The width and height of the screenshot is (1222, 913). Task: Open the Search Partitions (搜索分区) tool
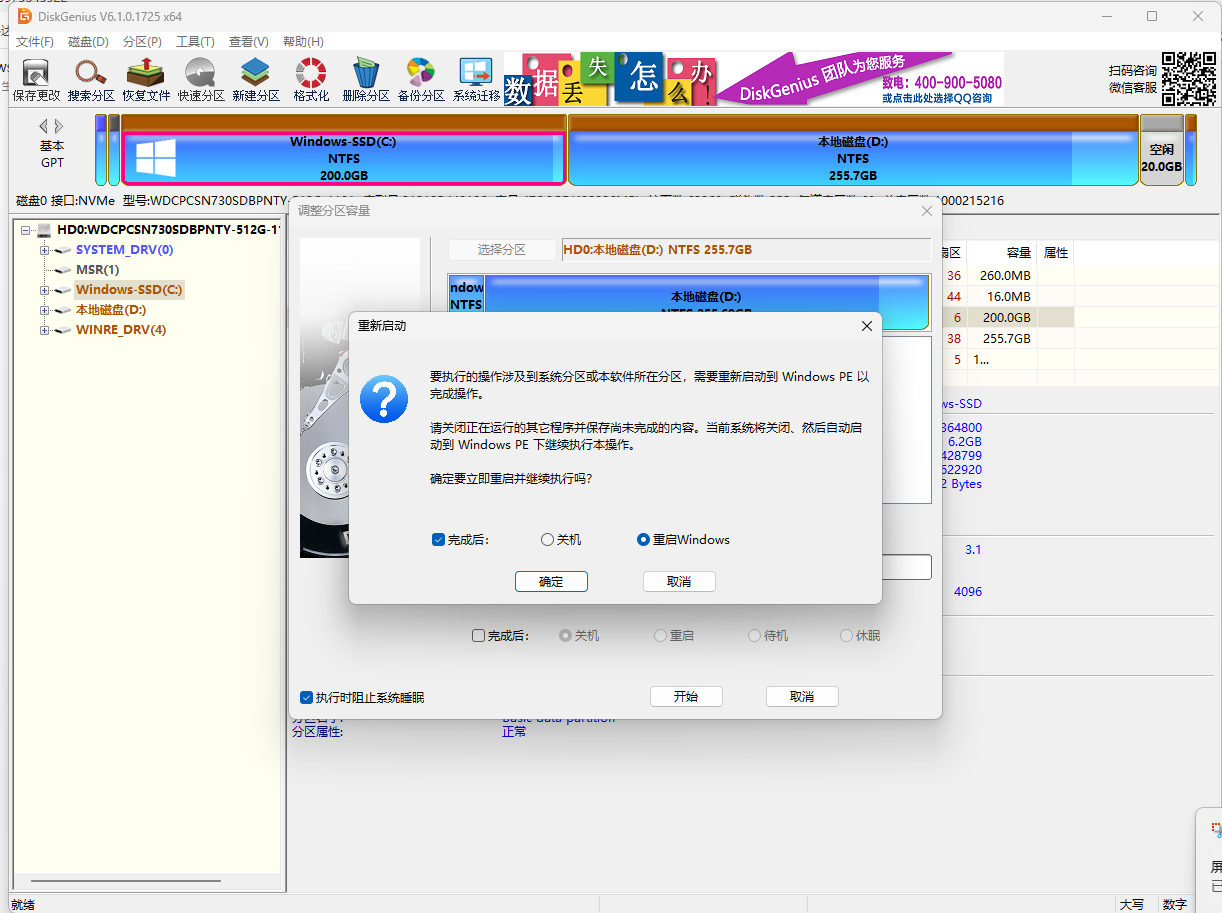91,80
